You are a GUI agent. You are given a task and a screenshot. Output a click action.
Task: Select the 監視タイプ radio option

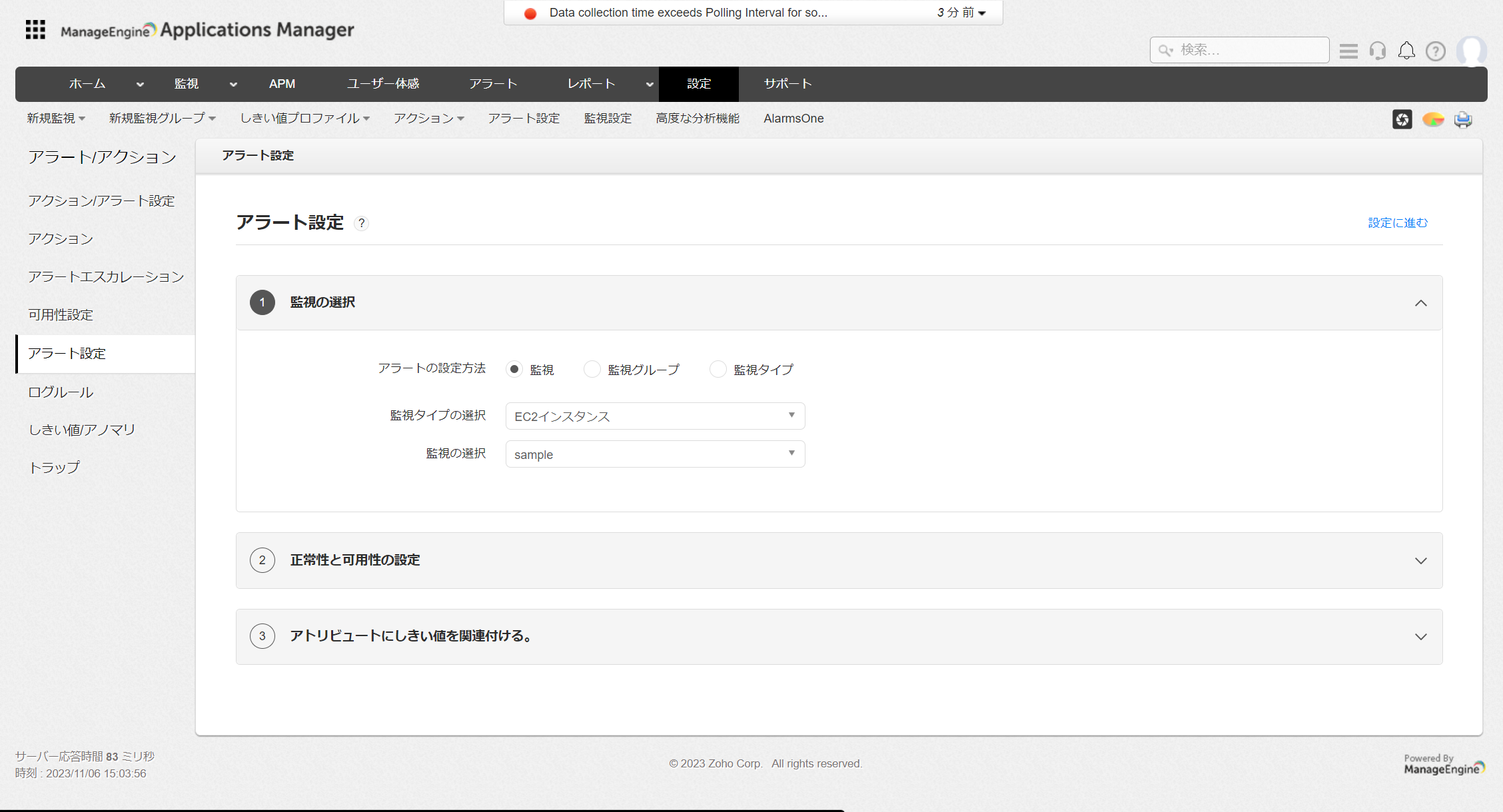[718, 369]
